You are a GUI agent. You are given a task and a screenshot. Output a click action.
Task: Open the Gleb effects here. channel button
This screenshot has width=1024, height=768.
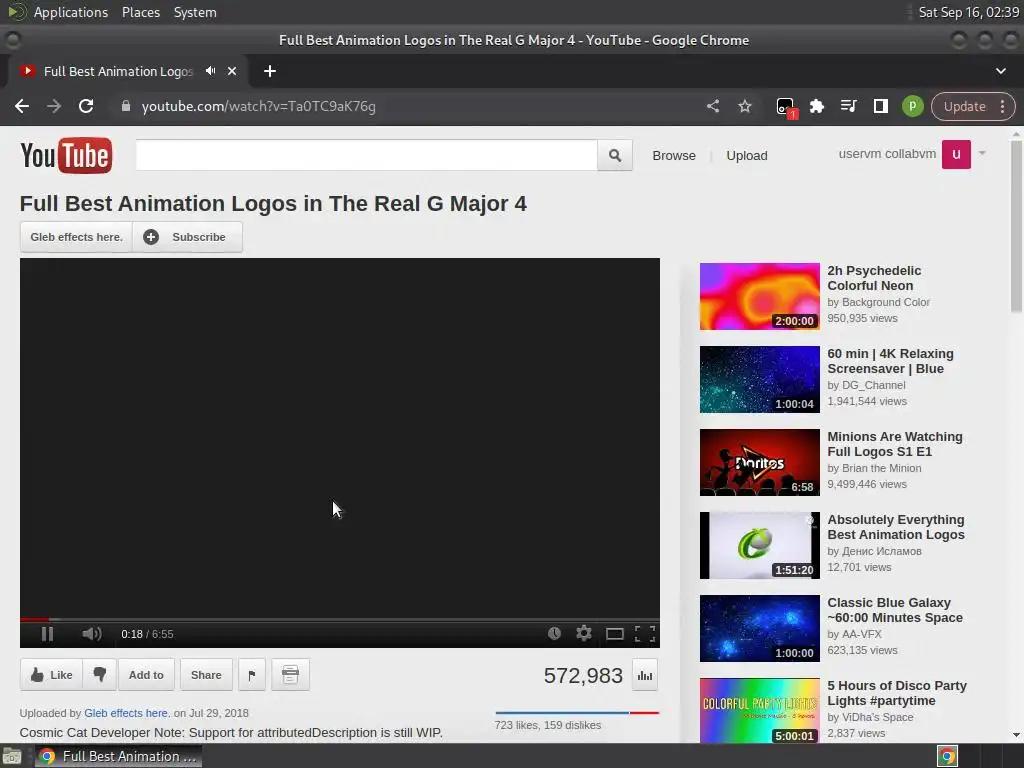76,237
